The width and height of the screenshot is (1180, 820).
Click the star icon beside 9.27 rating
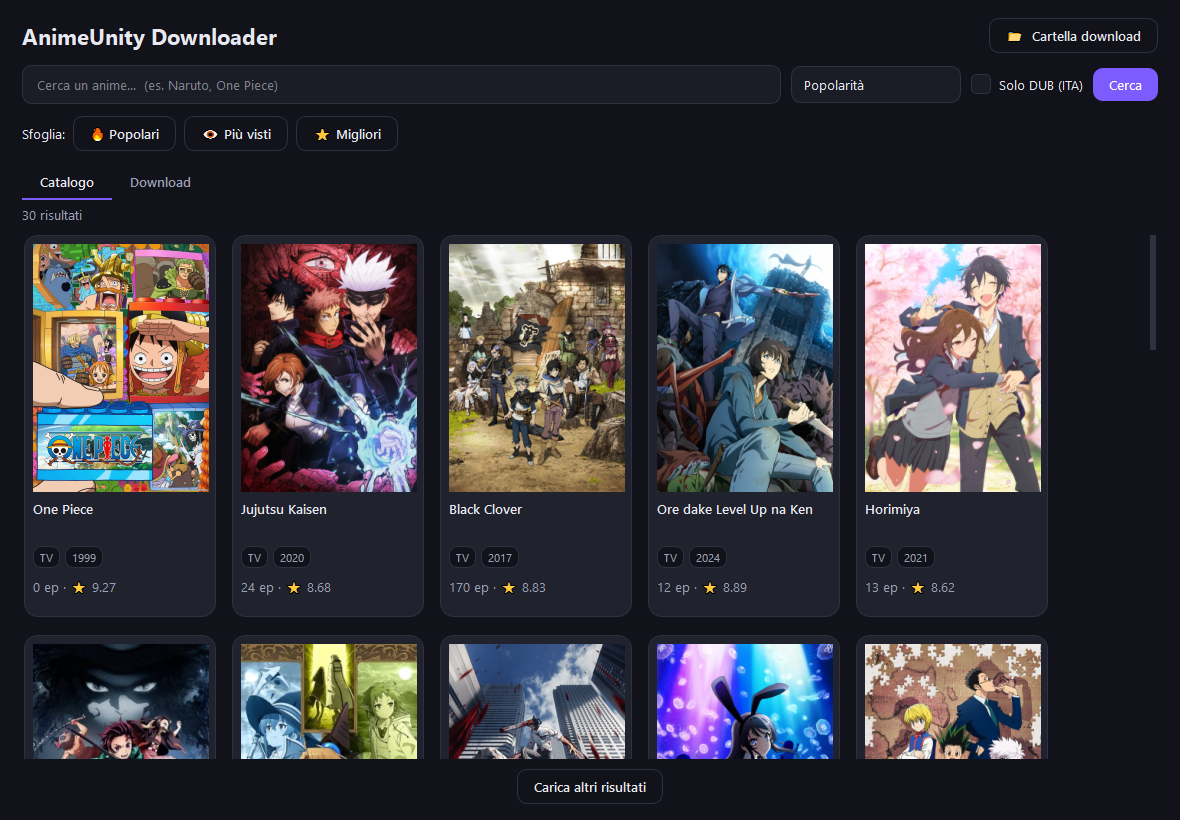[x=79, y=588]
